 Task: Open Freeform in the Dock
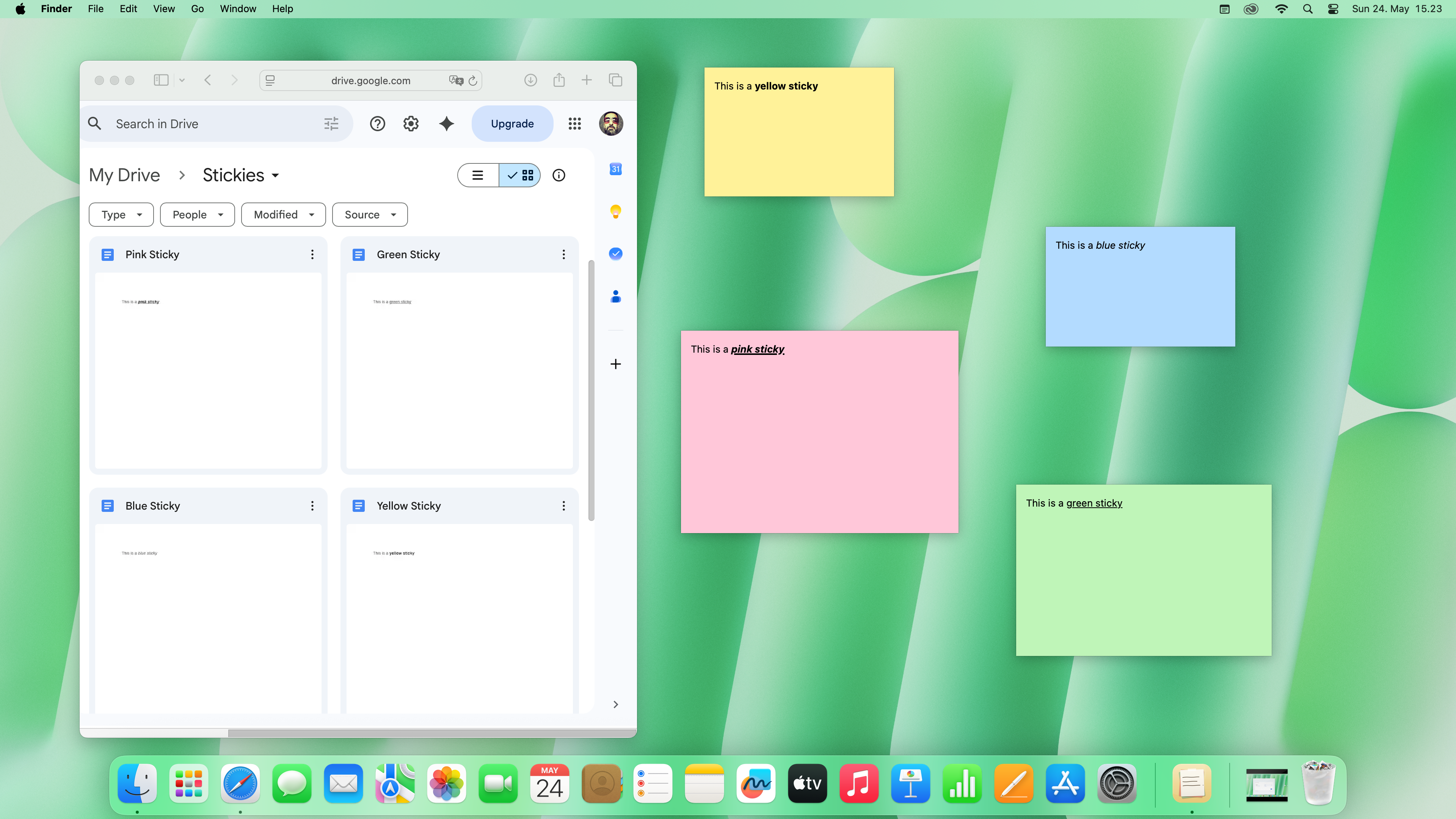756,784
